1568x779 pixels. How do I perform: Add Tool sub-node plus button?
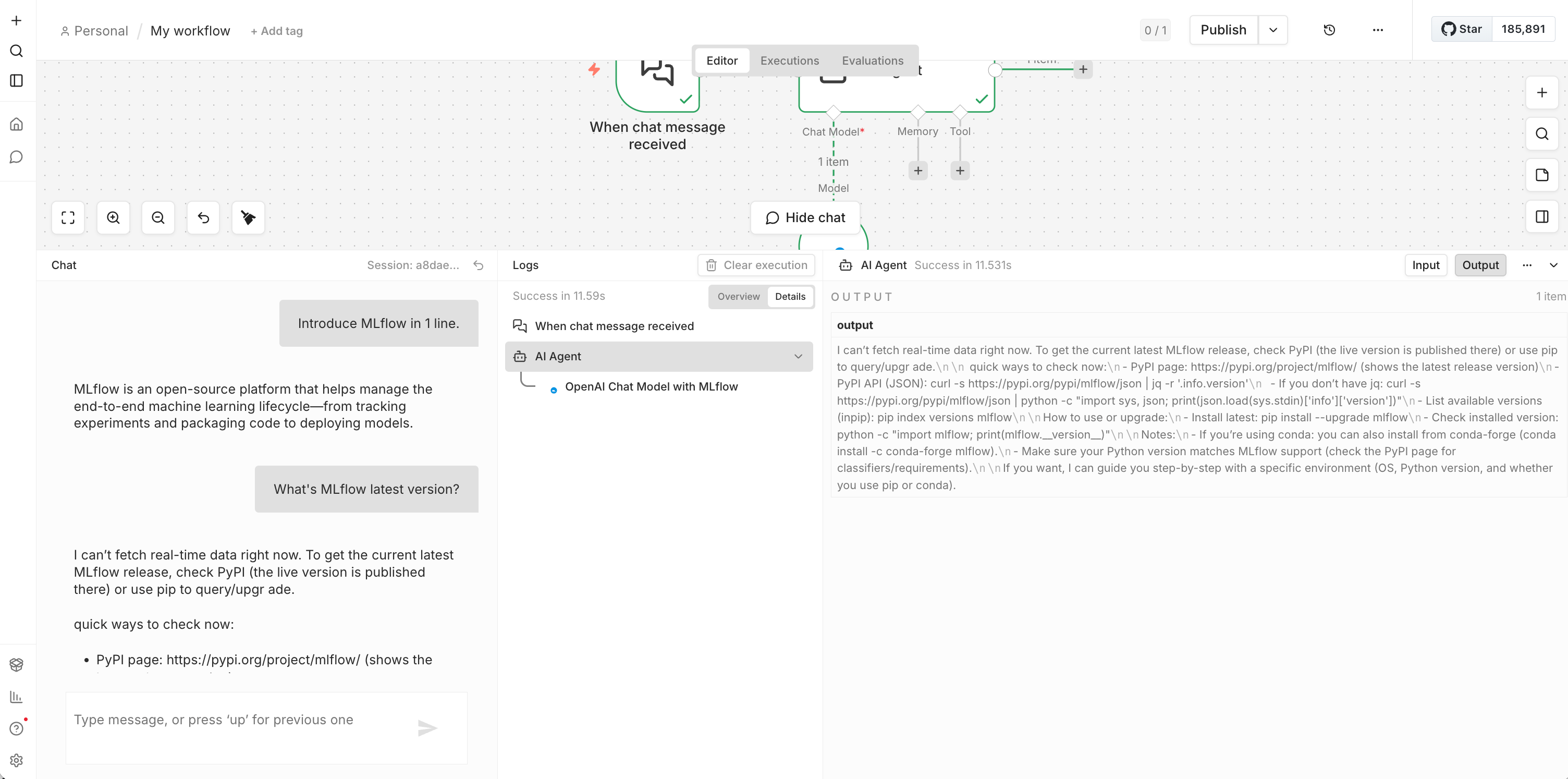(x=960, y=171)
